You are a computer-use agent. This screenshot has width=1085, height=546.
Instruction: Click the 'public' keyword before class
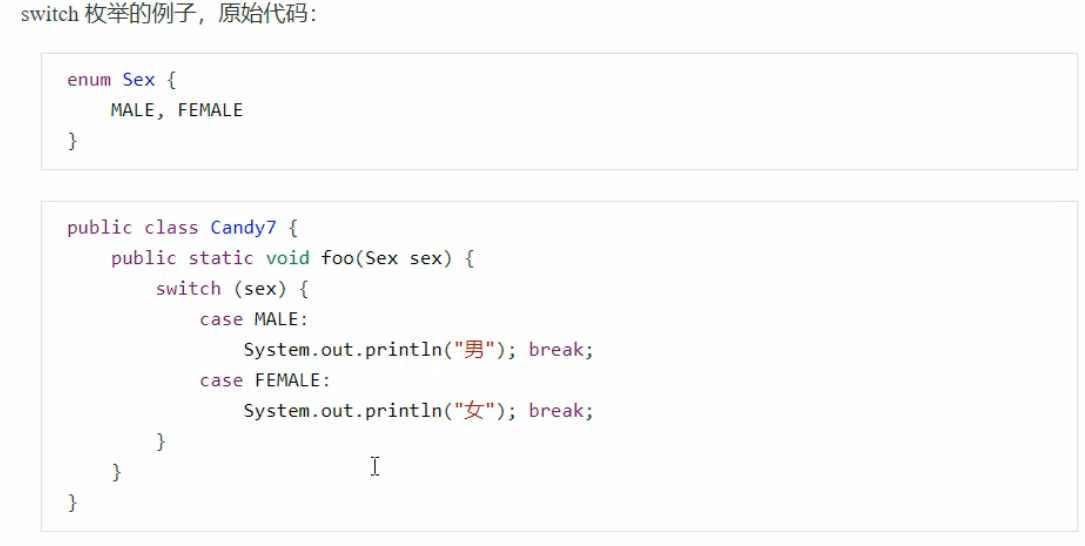(x=100, y=228)
